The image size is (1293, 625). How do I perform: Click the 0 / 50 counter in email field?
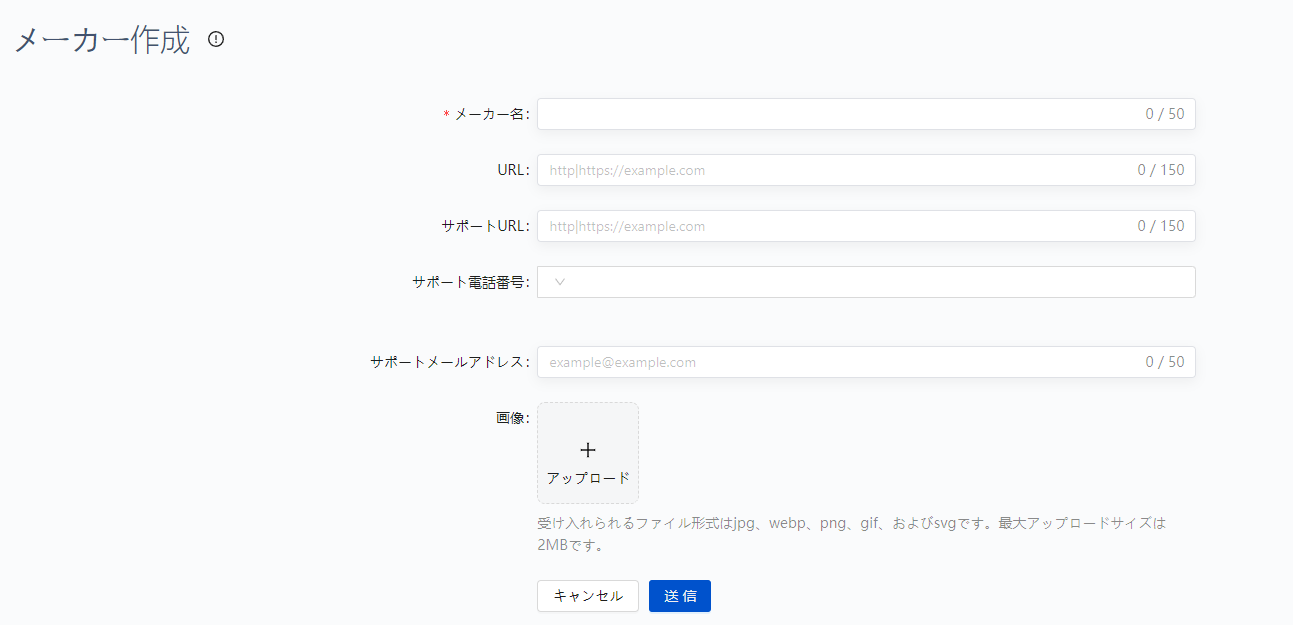tap(1164, 361)
